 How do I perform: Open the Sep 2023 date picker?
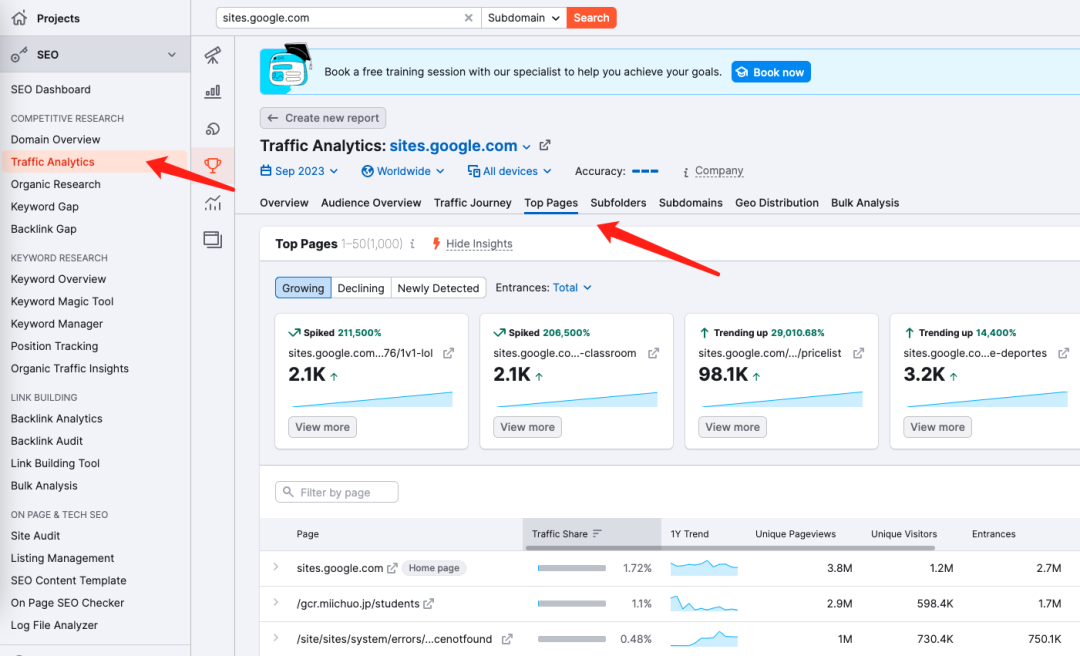coord(299,171)
